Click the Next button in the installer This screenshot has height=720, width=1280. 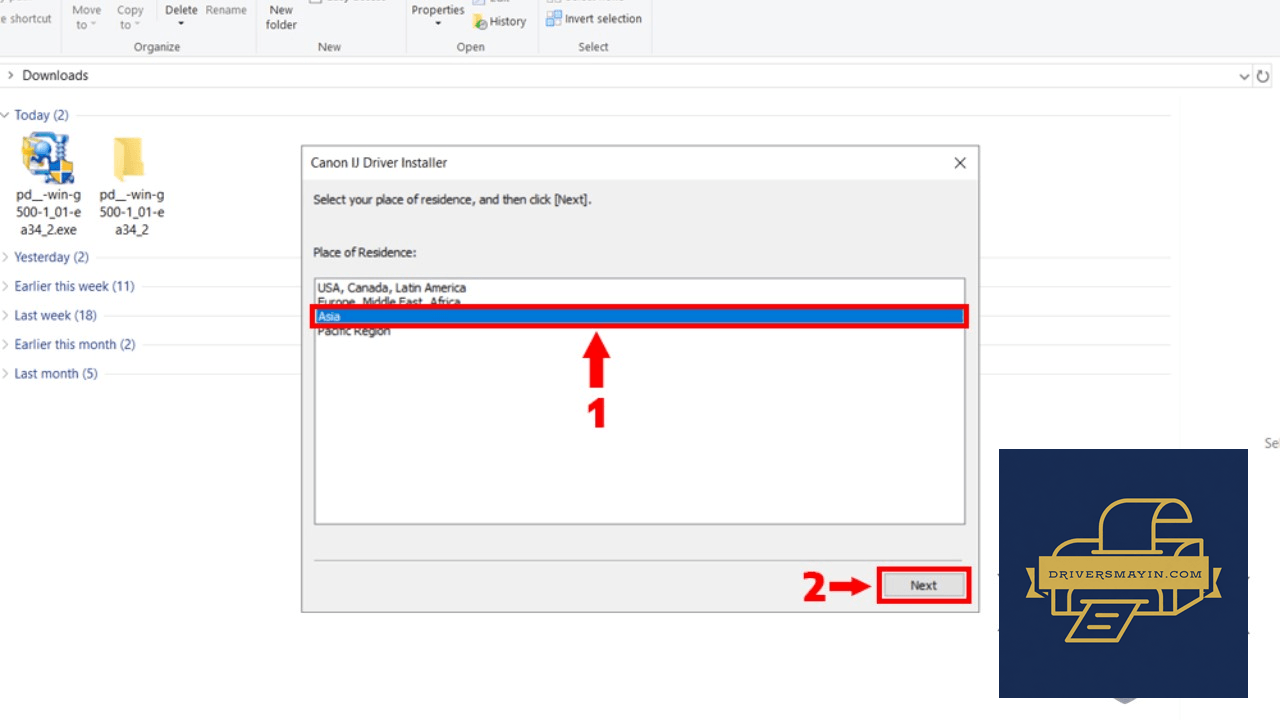tap(924, 586)
